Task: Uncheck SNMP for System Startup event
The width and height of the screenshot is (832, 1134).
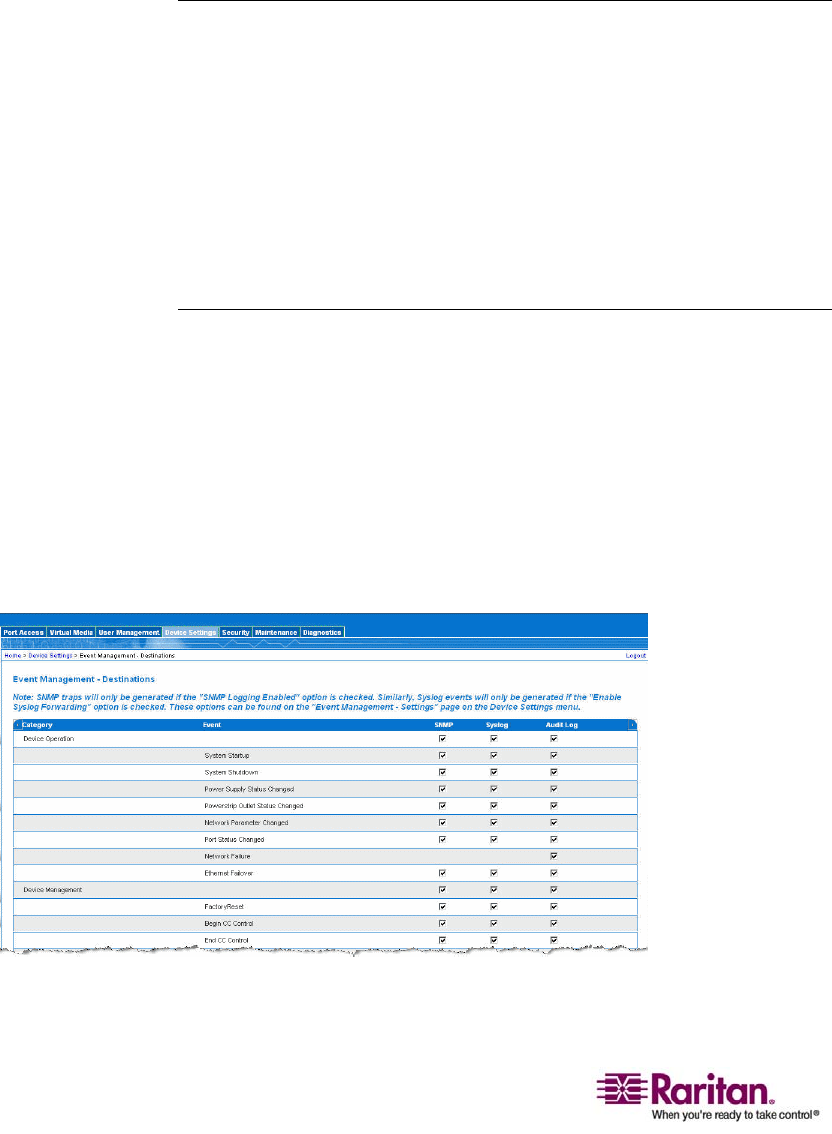Action: click(442, 755)
